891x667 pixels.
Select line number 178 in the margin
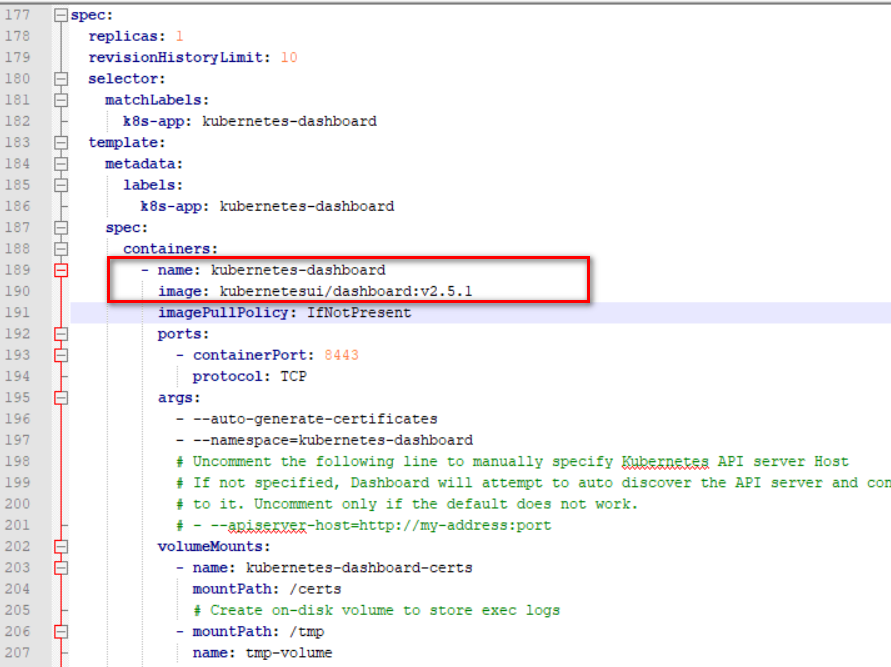[x=18, y=36]
